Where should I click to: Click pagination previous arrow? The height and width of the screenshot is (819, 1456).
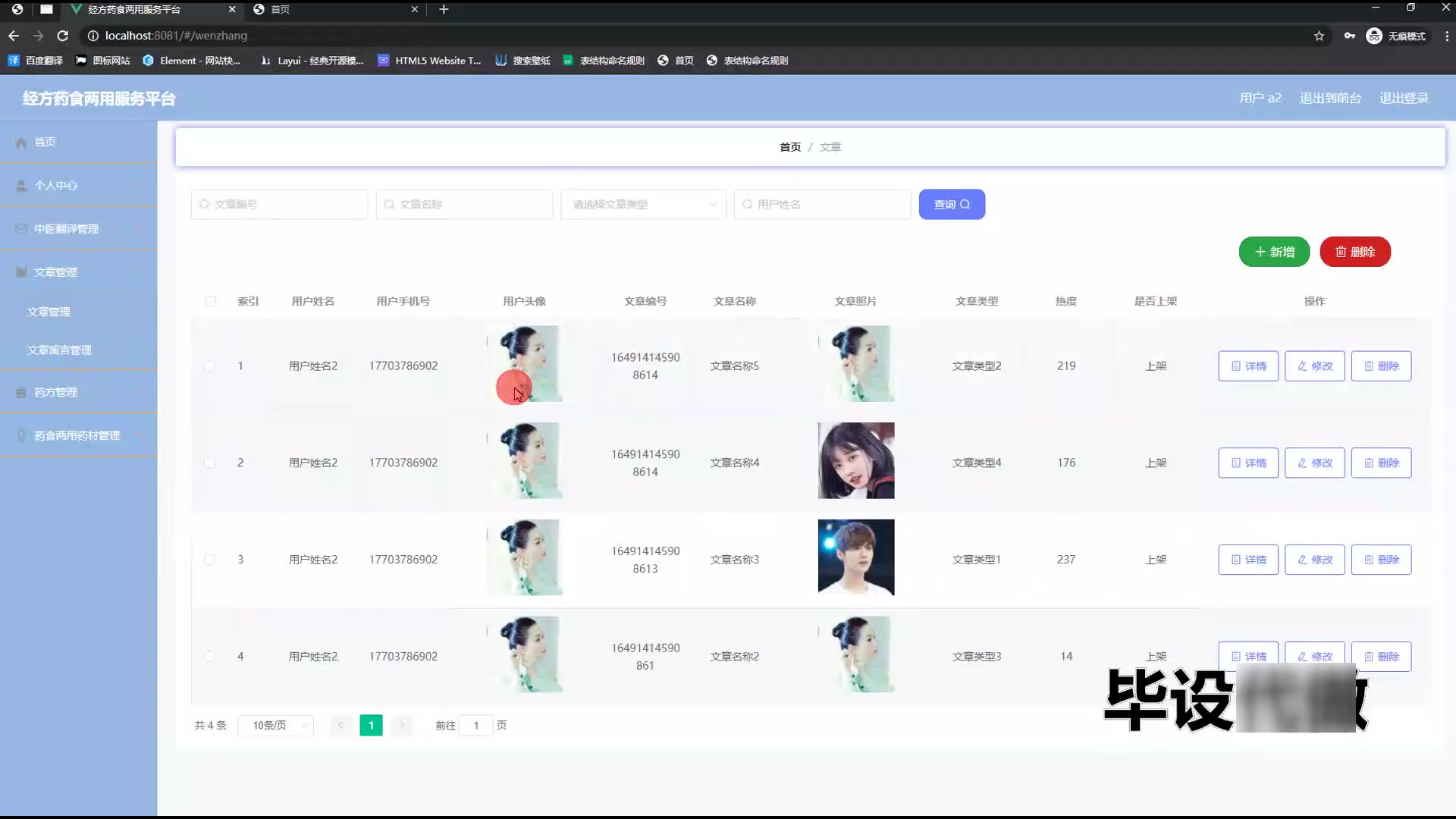340,725
